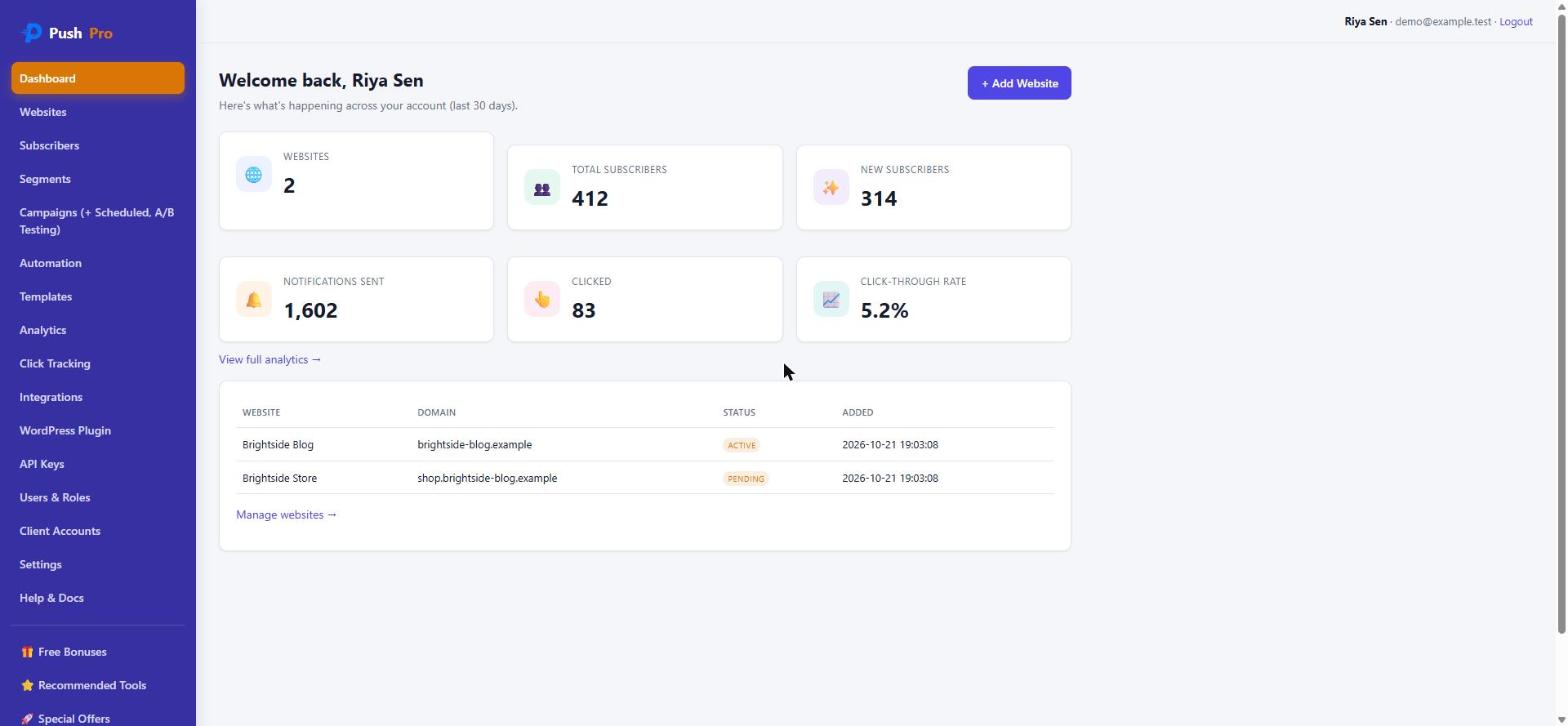This screenshot has width=1568, height=726.
Task: Click the ACTIVE status badge
Action: pos(742,445)
